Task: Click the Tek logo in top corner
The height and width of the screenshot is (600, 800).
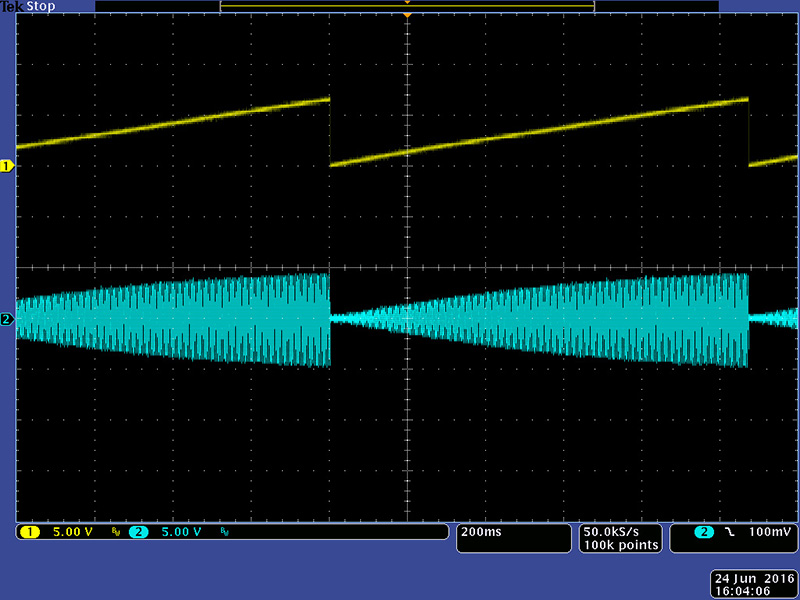Action: click(11, 6)
